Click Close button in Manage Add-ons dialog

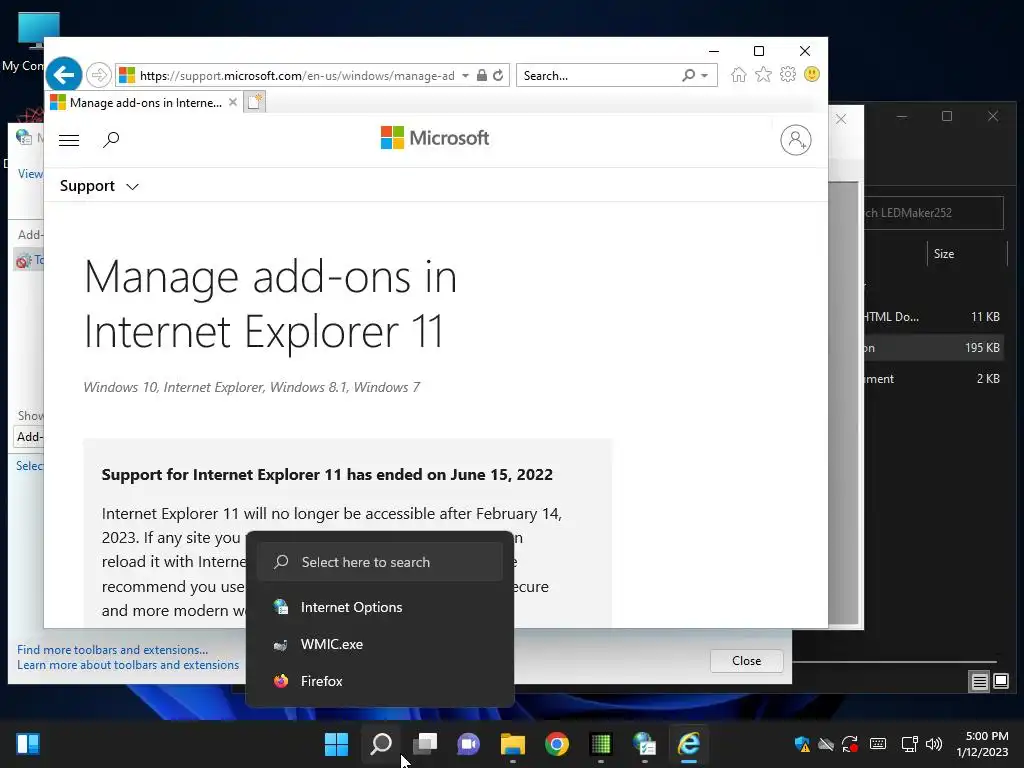tap(746, 661)
